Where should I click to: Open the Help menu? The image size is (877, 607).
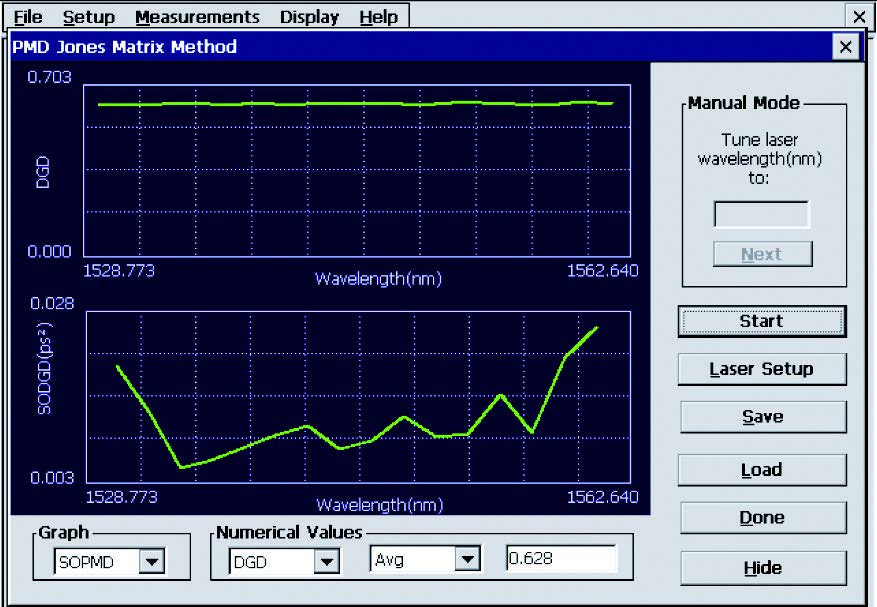(x=378, y=17)
